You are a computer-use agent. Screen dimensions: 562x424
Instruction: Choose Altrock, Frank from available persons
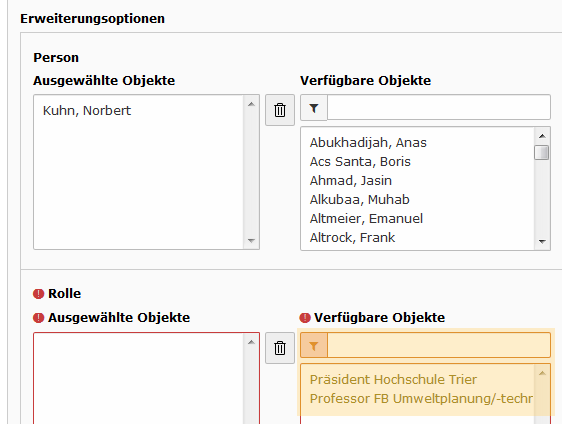352,238
